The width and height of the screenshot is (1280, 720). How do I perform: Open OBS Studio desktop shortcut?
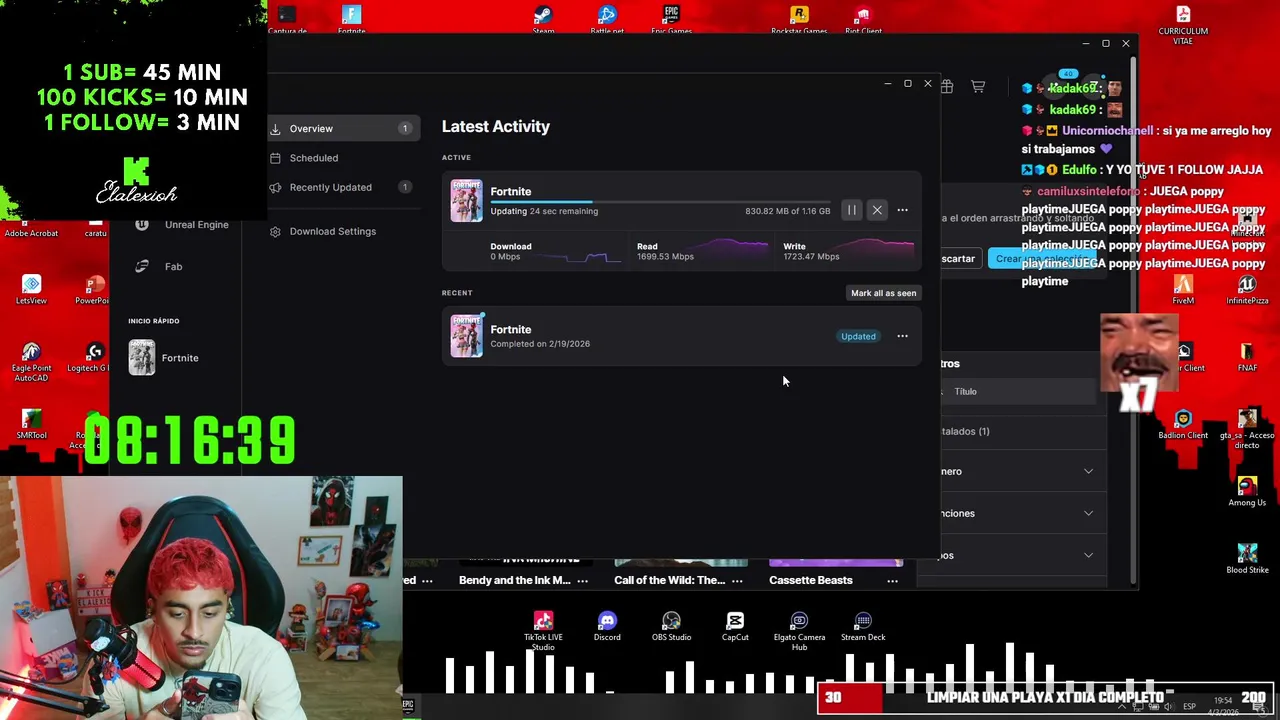click(x=671, y=626)
